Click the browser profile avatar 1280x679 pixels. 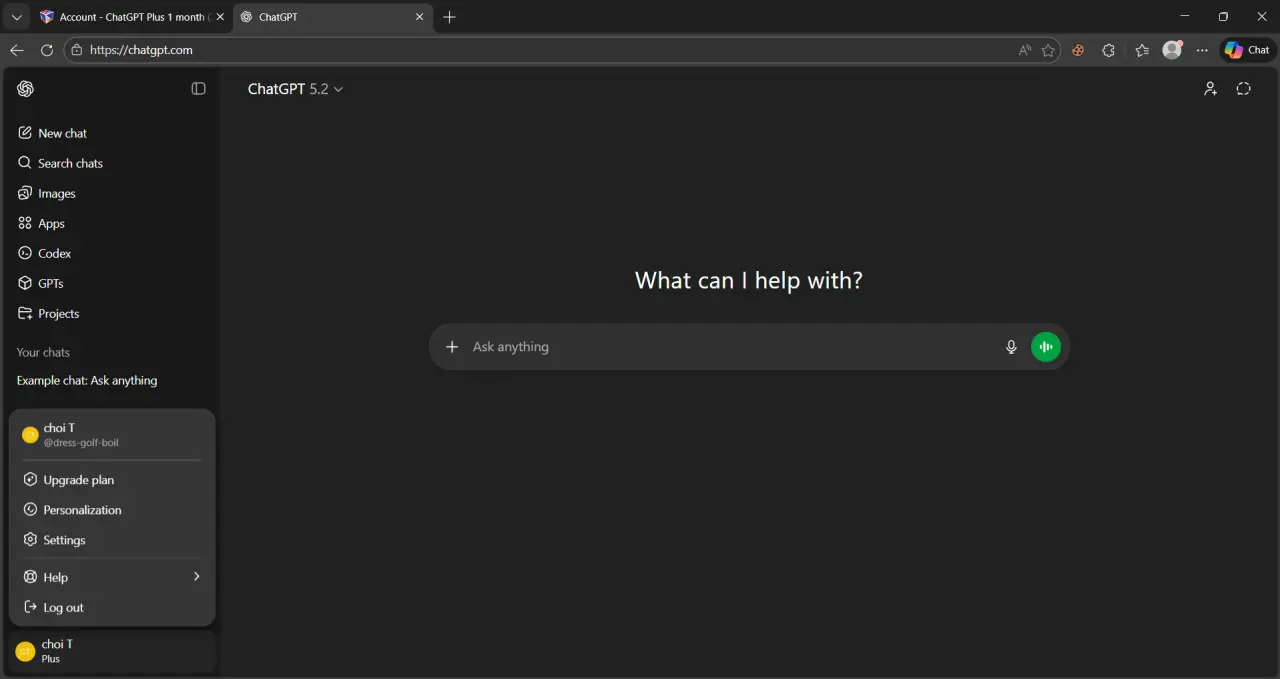[1172, 50]
